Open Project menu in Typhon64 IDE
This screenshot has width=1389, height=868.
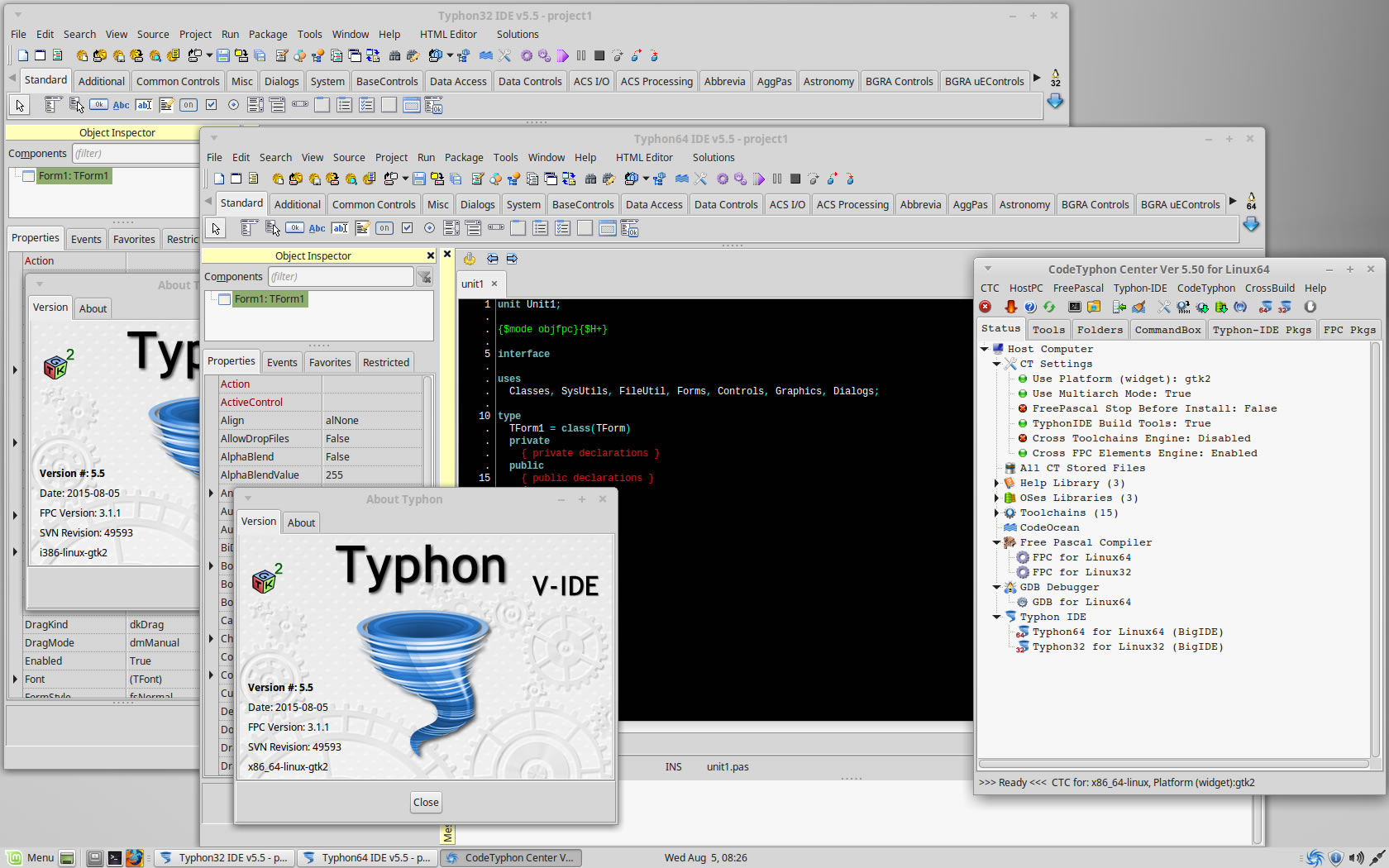tap(391, 157)
